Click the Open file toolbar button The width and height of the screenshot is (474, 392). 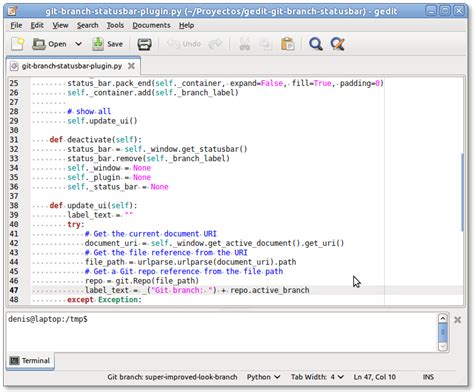click(x=49, y=44)
